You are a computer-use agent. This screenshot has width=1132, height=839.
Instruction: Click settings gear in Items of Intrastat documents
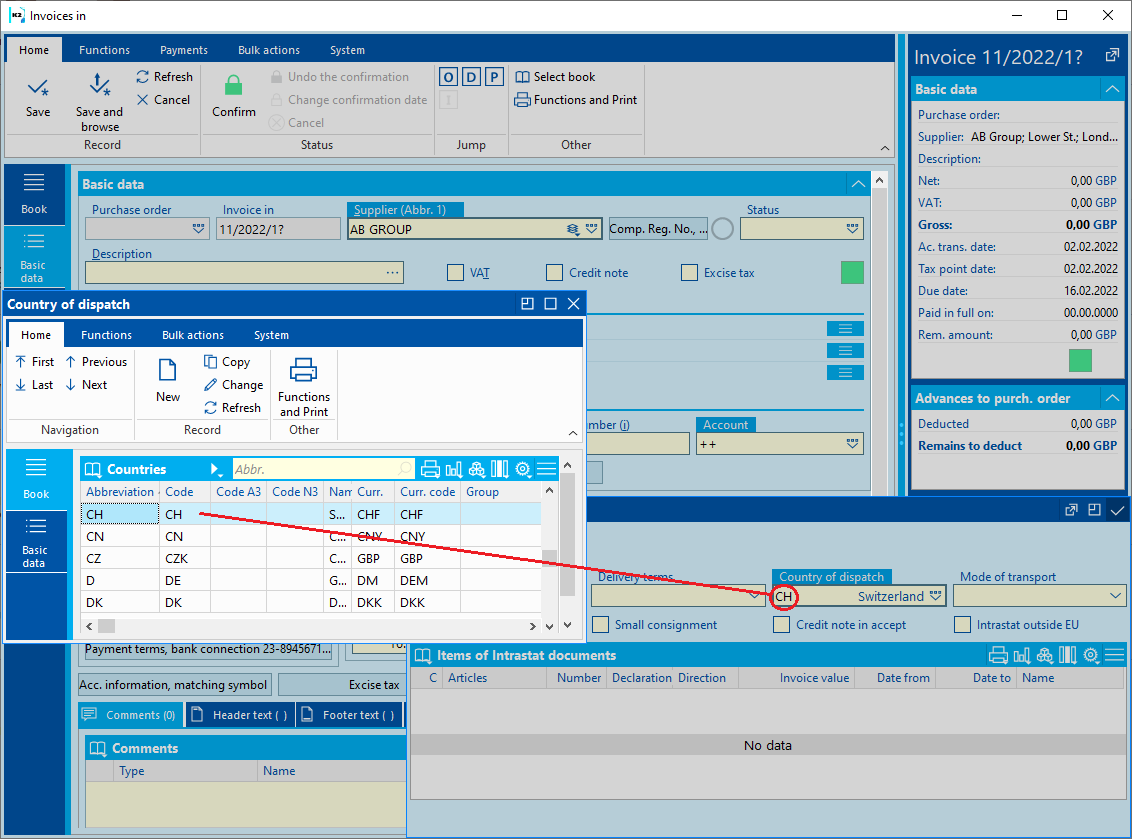coord(1091,655)
